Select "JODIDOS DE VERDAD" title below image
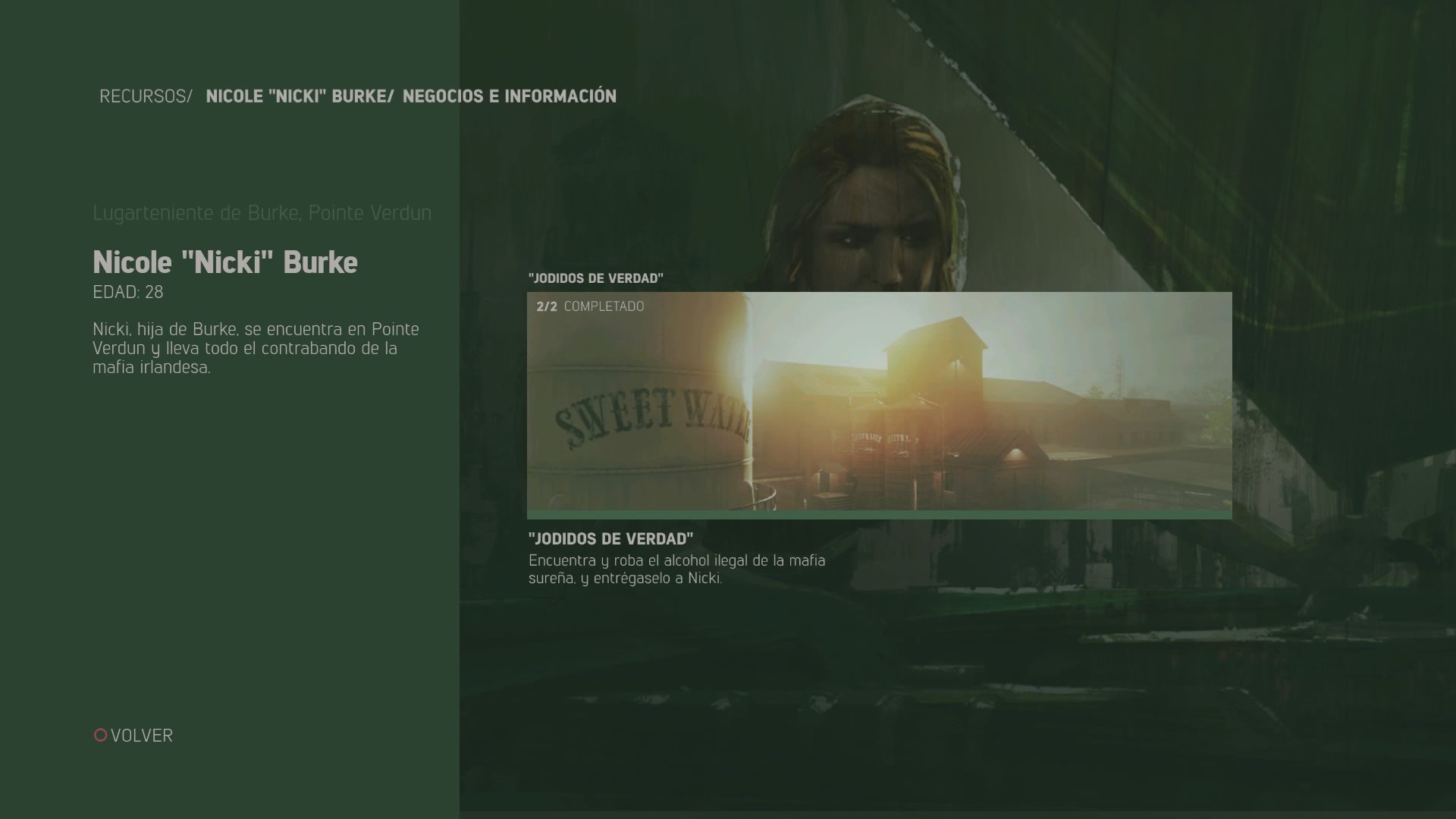Screen dimensions: 1456x819 pos(610,538)
